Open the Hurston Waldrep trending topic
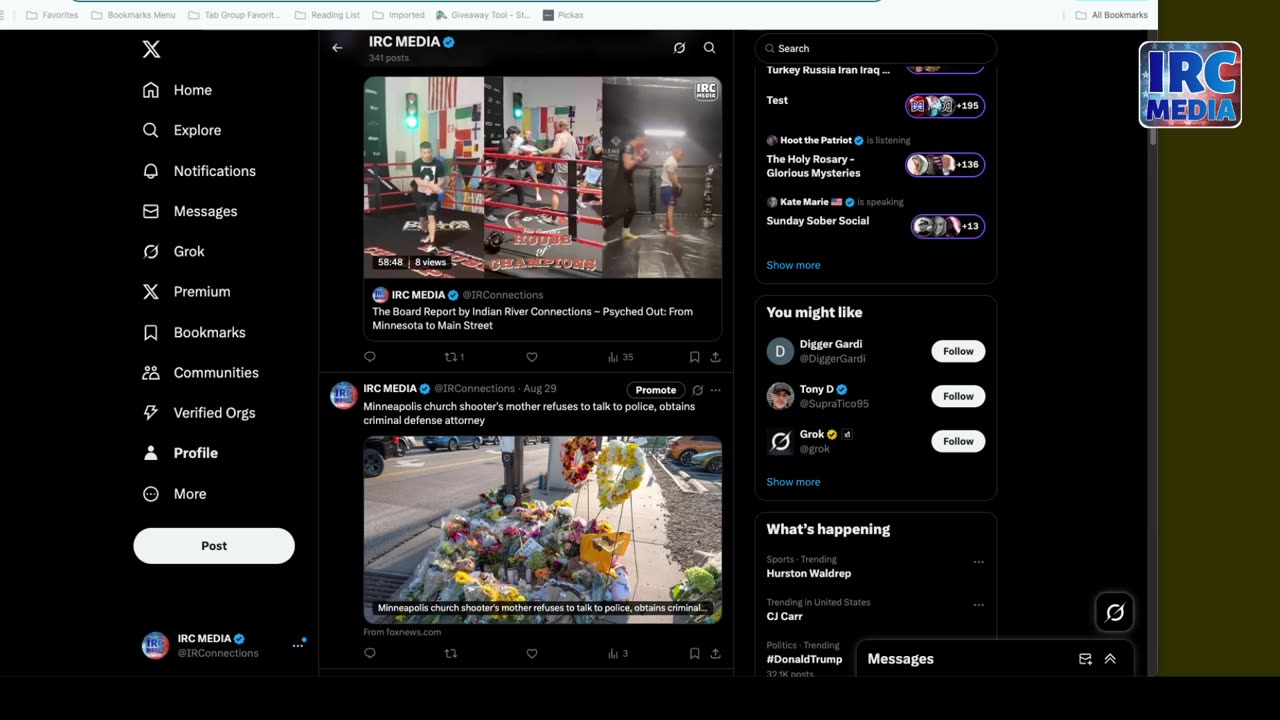This screenshot has width=1280, height=720. pyautogui.click(x=808, y=574)
